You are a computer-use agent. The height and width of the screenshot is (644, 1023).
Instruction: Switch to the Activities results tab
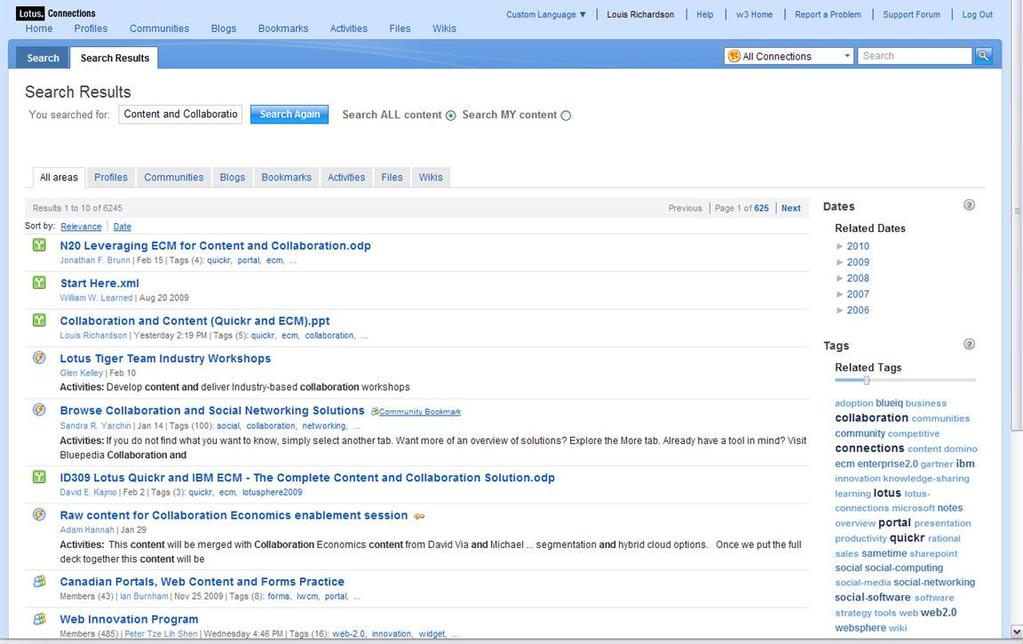[346, 177]
